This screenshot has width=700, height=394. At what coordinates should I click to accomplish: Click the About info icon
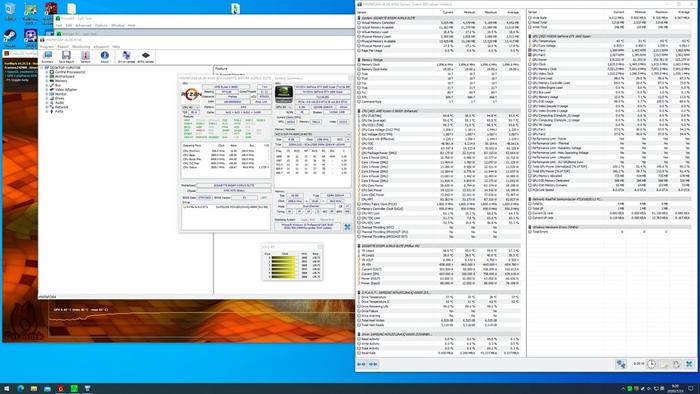tap(104, 57)
